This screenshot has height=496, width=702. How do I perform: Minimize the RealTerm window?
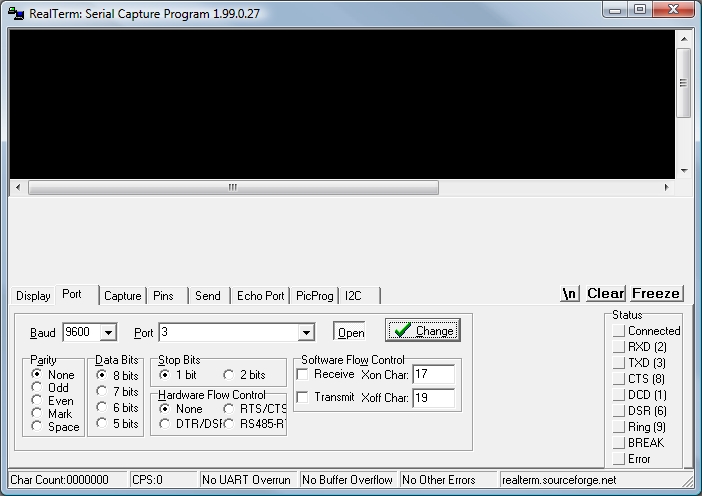click(615, 9)
